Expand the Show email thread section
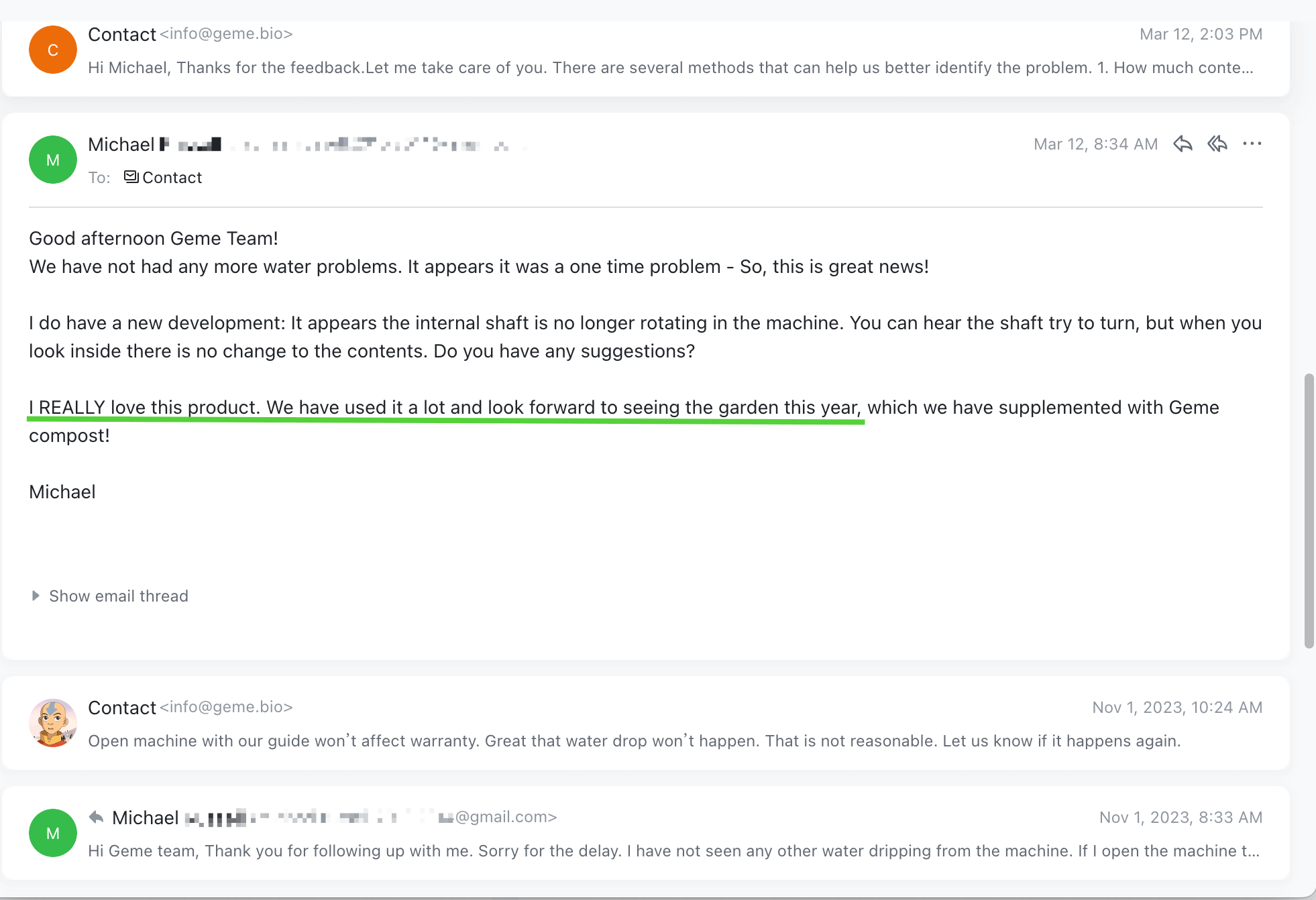This screenshot has width=1316, height=900. click(118, 596)
